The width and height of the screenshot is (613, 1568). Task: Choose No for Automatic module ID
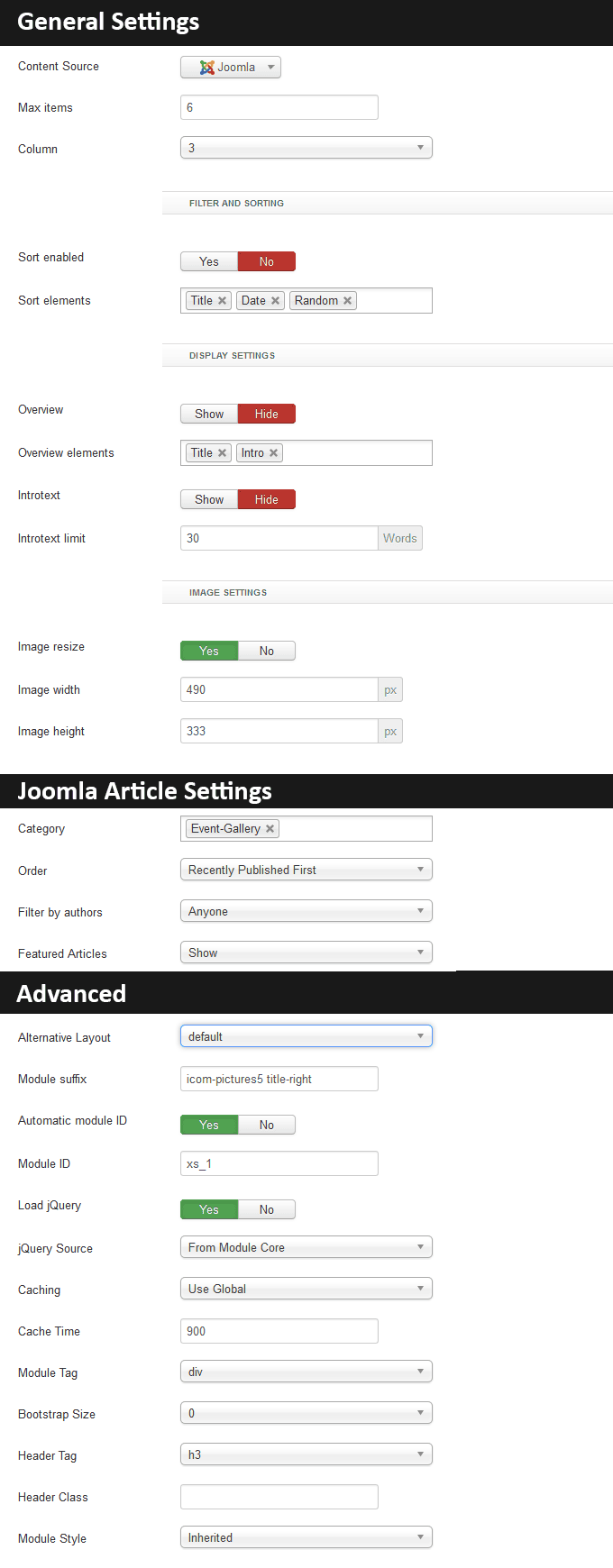tap(267, 1126)
